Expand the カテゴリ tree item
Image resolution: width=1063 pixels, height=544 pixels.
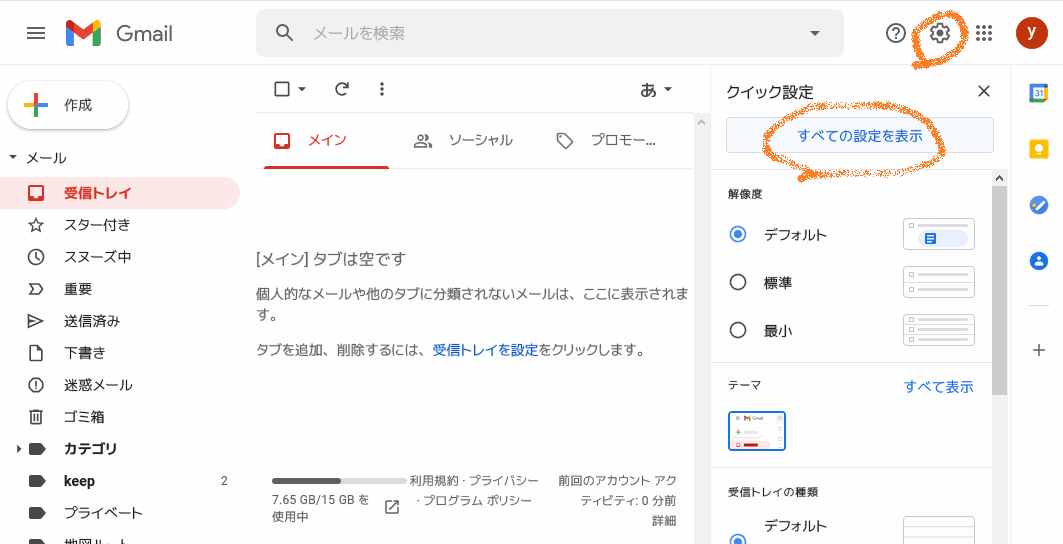pos(18,449)
